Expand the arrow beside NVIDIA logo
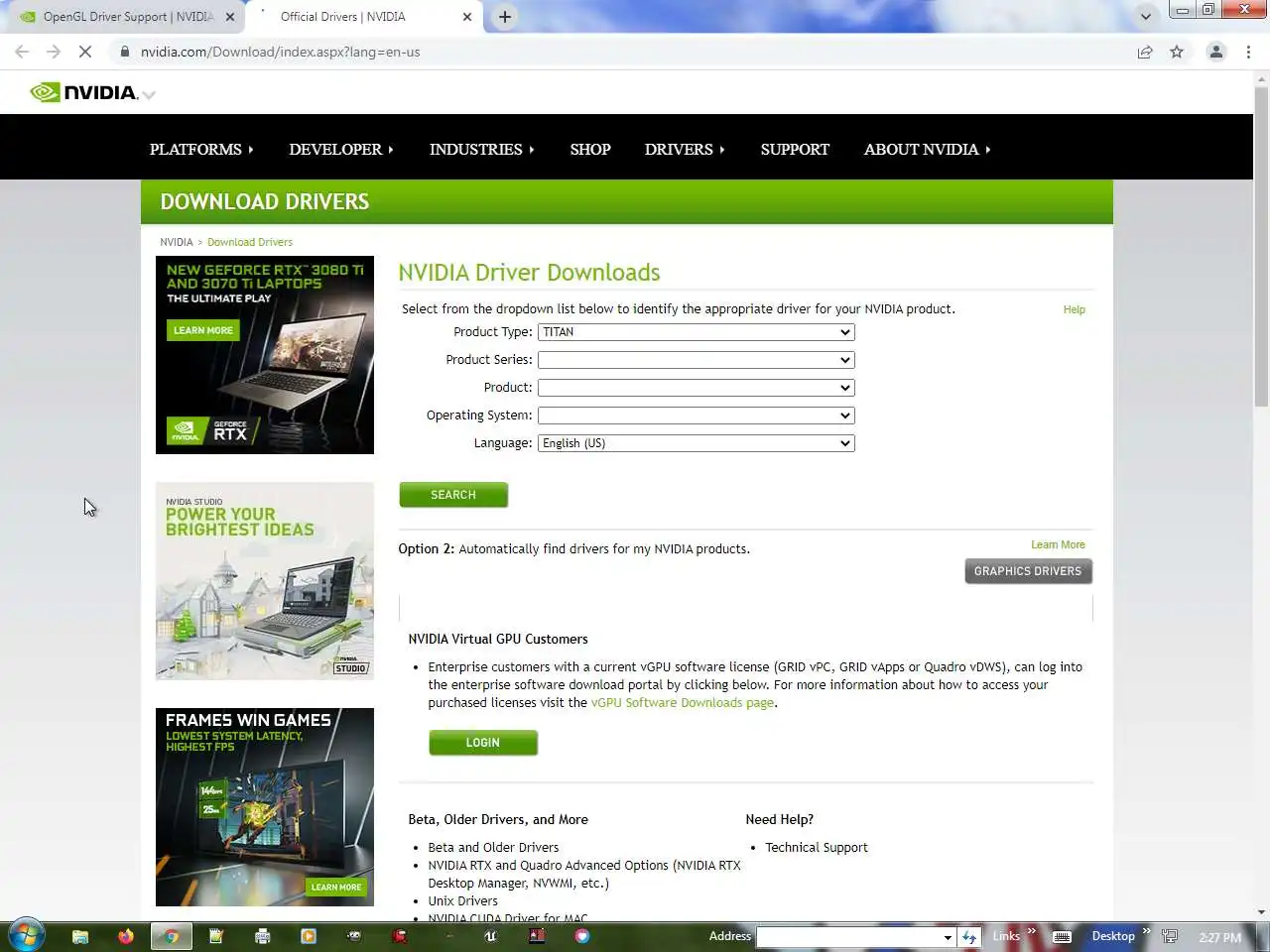Viewport: 1270px width, 952px height. pos(149,95)
